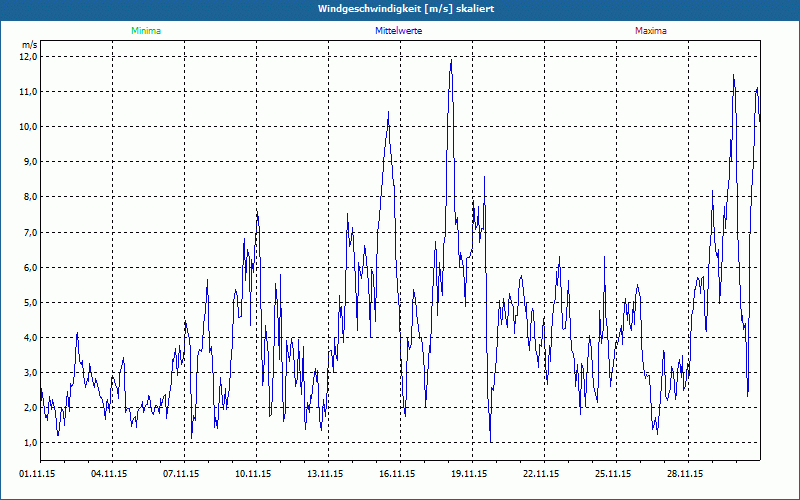Click the 6,0 y-axis value
Screen dimensions: 800x500
click(x=31, y=268)
